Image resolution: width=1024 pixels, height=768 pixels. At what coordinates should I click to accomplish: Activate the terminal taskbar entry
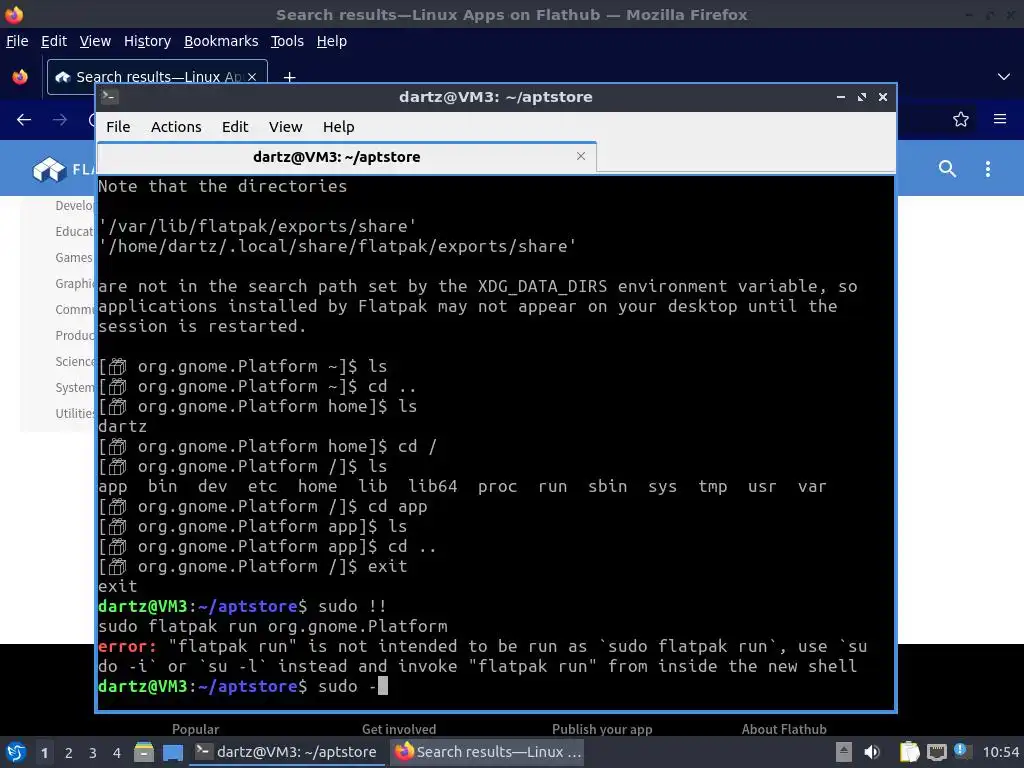coord(287,752)
